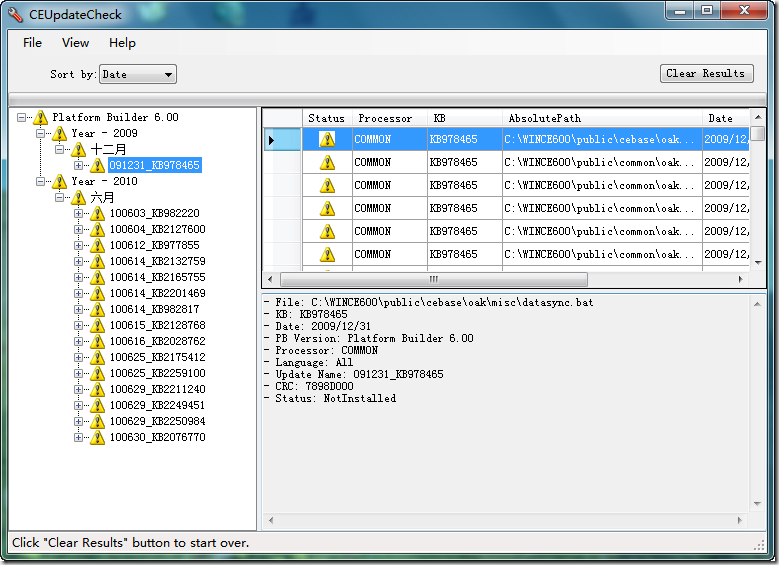Collapse the 六月 month node
This screenshot has height=565, width=779.
point(59,198)
